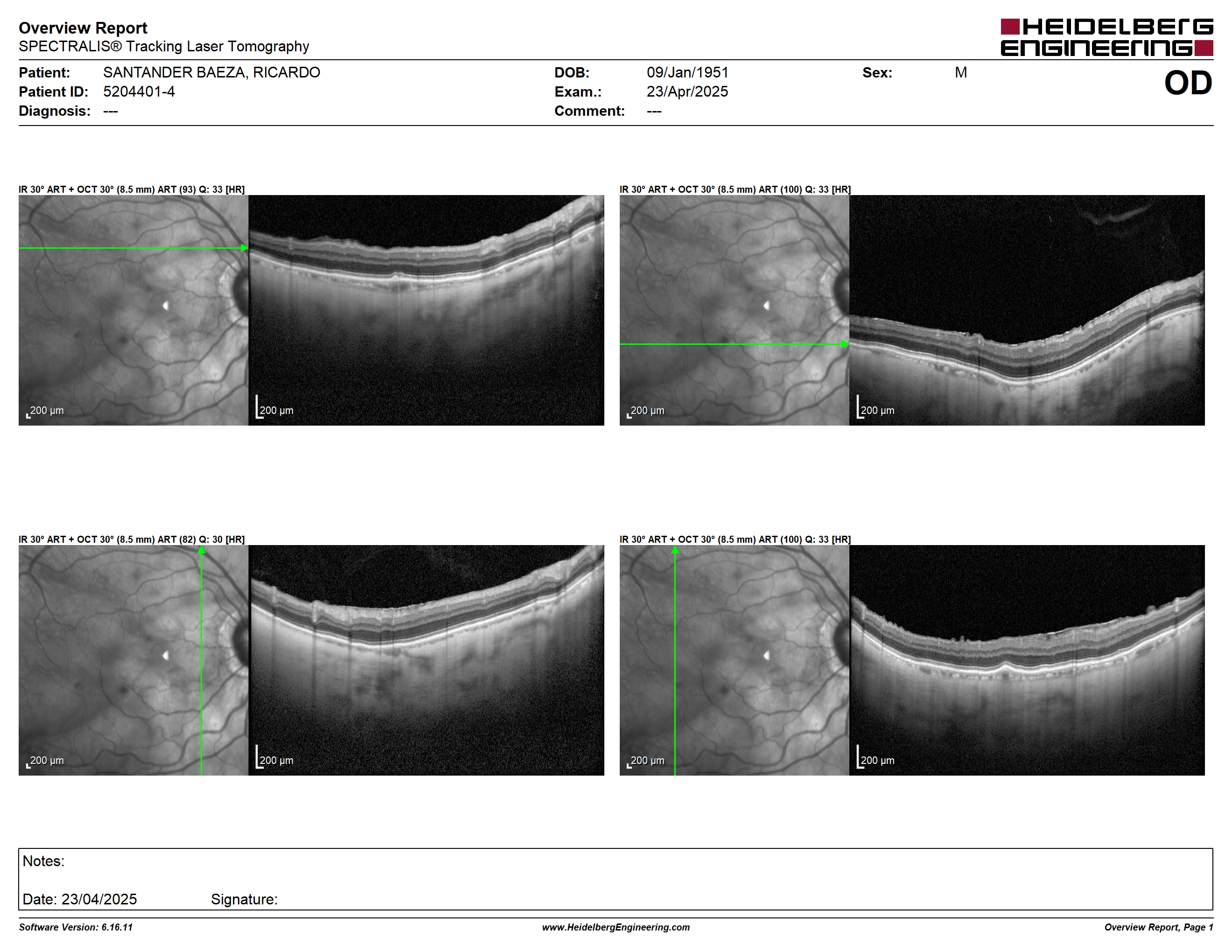Viewport: 1232px width, 952px height.
Task: Open the www.HeidelbergEngineering.com link
Action: (x=616, y=927)
